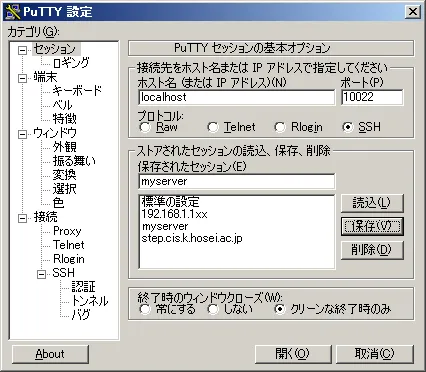Open the 端末 category
Viewport: 426px width, 372px height.
click(x=45, y=77)
